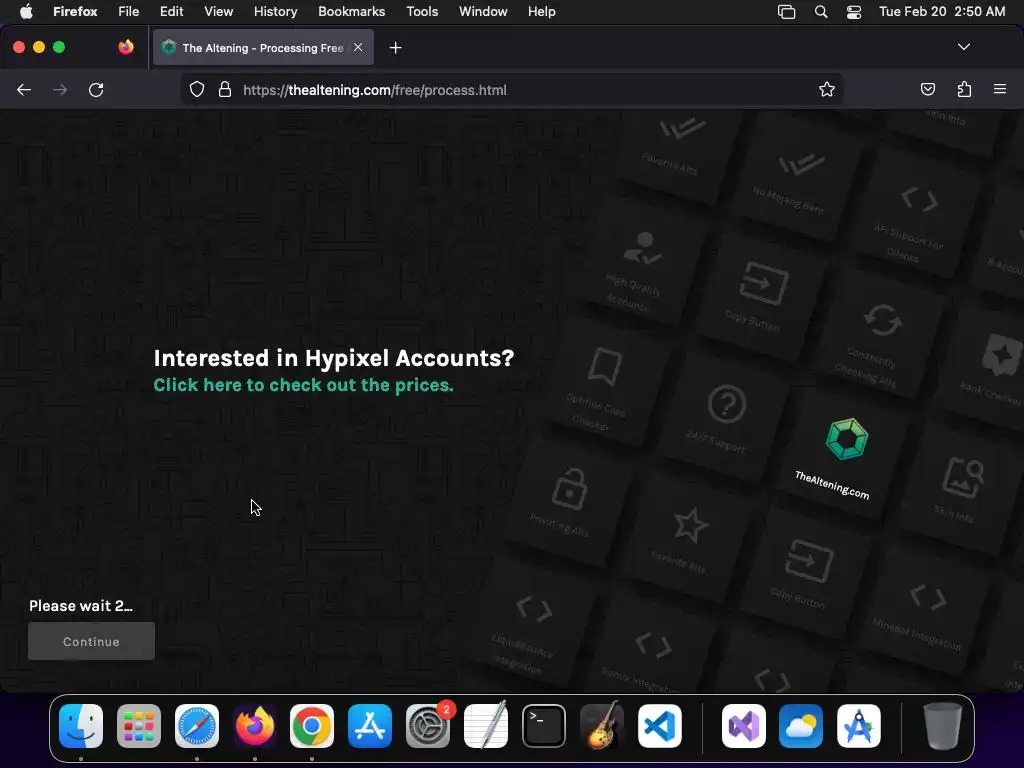Open Firefox hamburger application menu
The width and height of the screenshot is (1024, 768).
[x=1000, y=89]
